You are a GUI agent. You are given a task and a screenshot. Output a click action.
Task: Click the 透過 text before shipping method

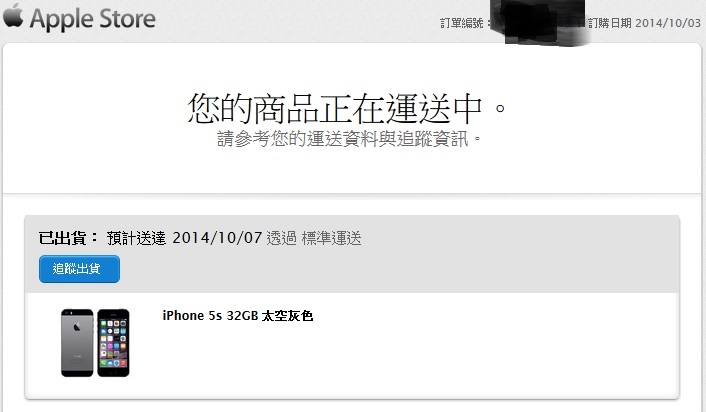click(281, 238)
